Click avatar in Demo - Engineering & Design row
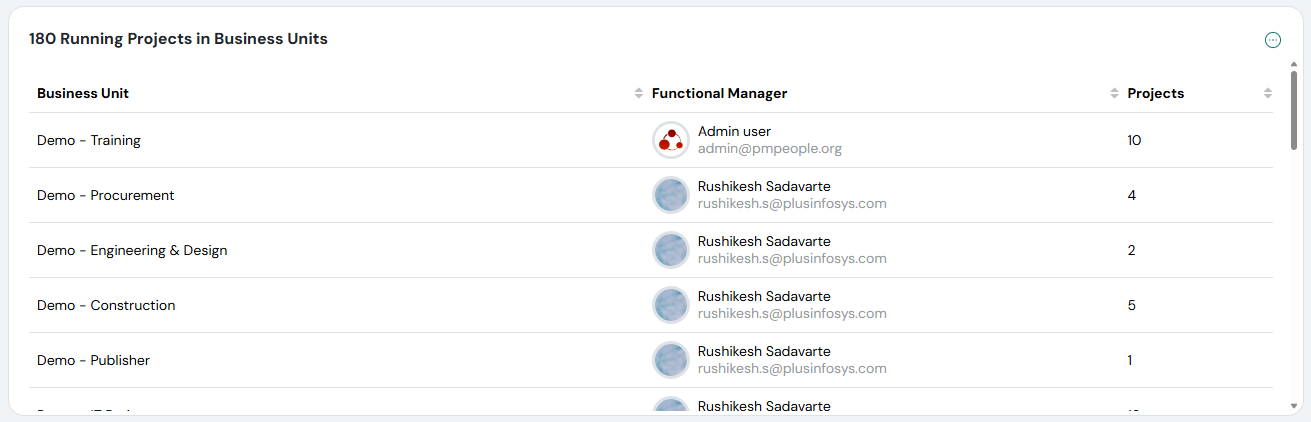Screen dimensions: 1311x422 670,250
